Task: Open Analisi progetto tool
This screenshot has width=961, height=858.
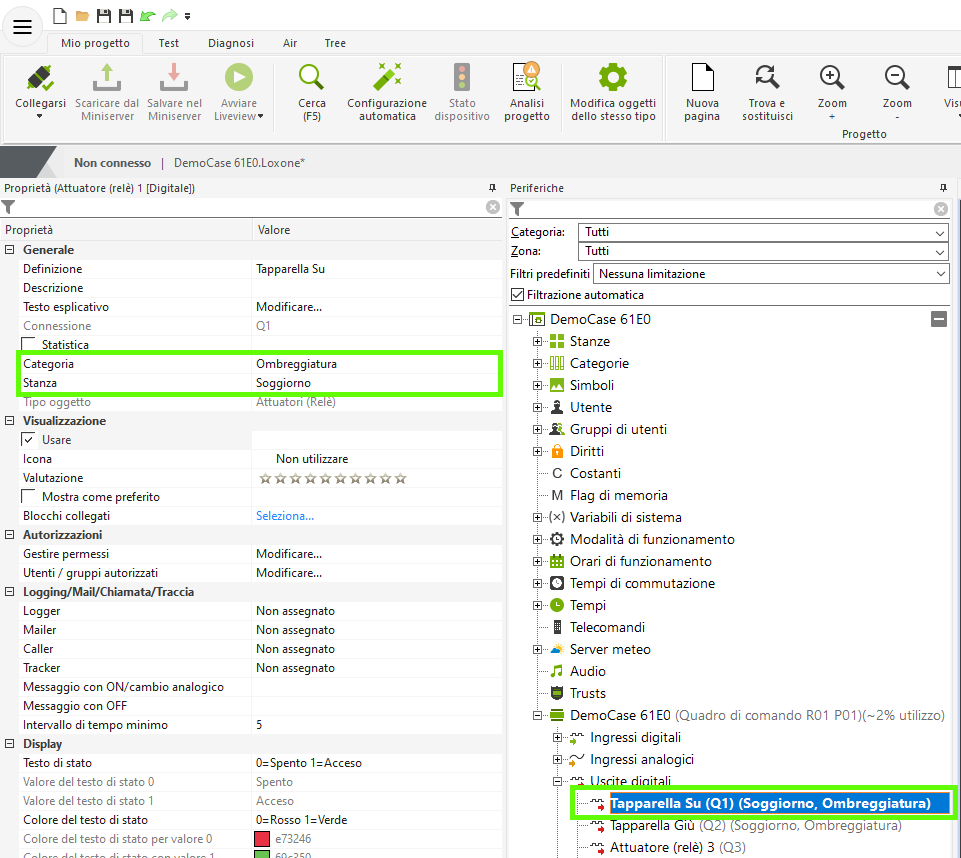Action: pyautogui.click(x=526, y=78)
